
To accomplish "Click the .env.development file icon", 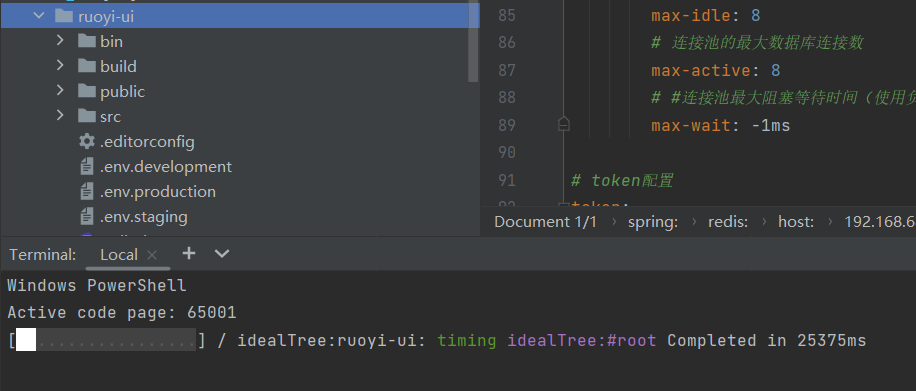I will [x=86, y=167].
